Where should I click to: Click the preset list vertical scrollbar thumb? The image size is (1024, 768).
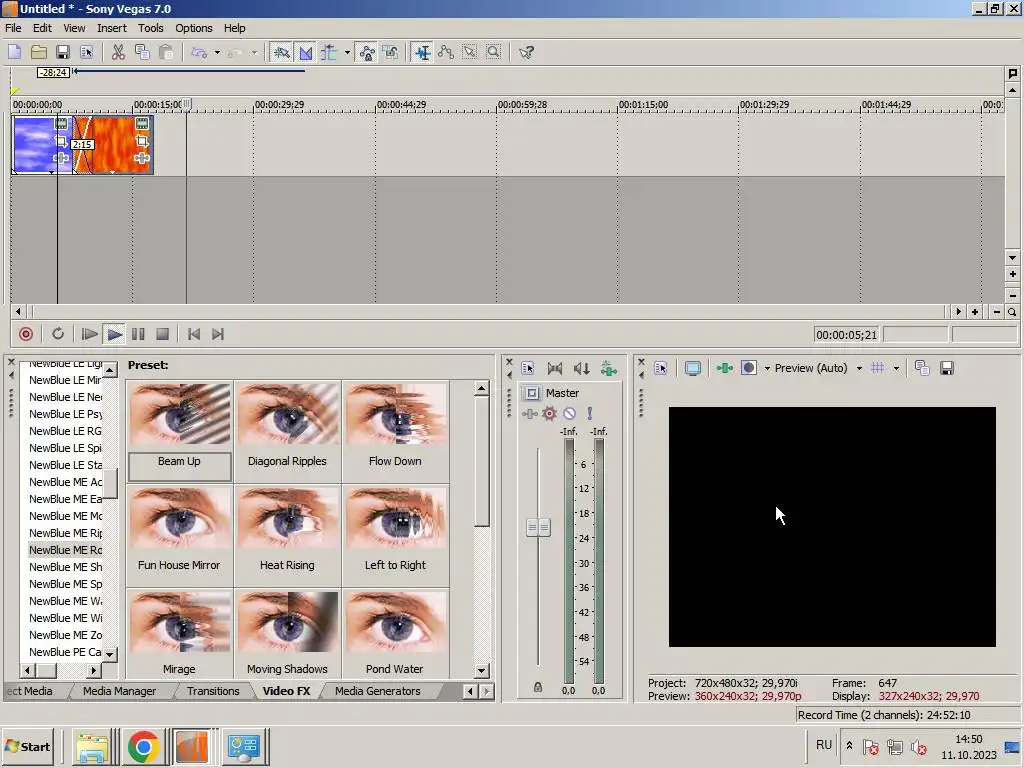click(x=481, y=461)
